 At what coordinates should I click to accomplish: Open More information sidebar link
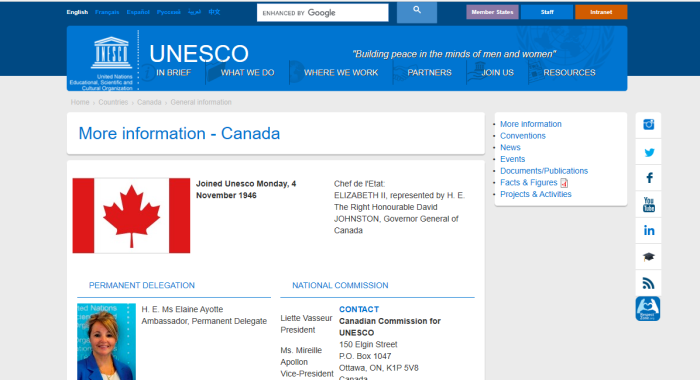click(531, 124)
